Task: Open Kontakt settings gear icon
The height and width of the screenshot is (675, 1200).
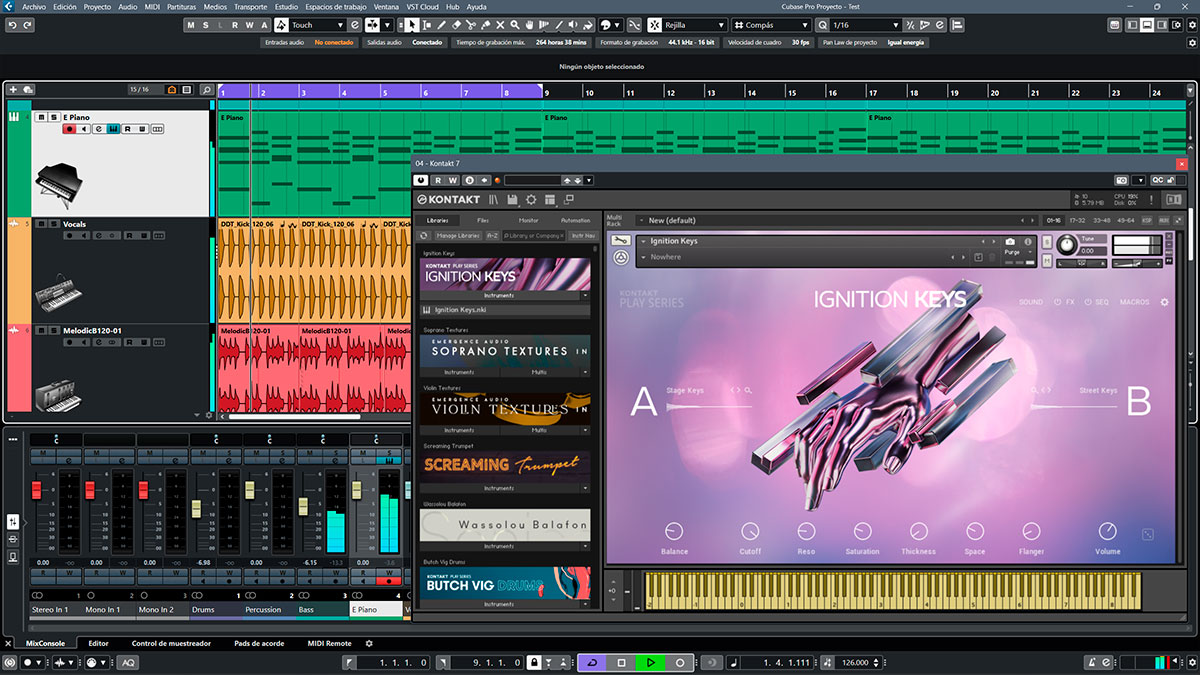Action: [531, 200]
